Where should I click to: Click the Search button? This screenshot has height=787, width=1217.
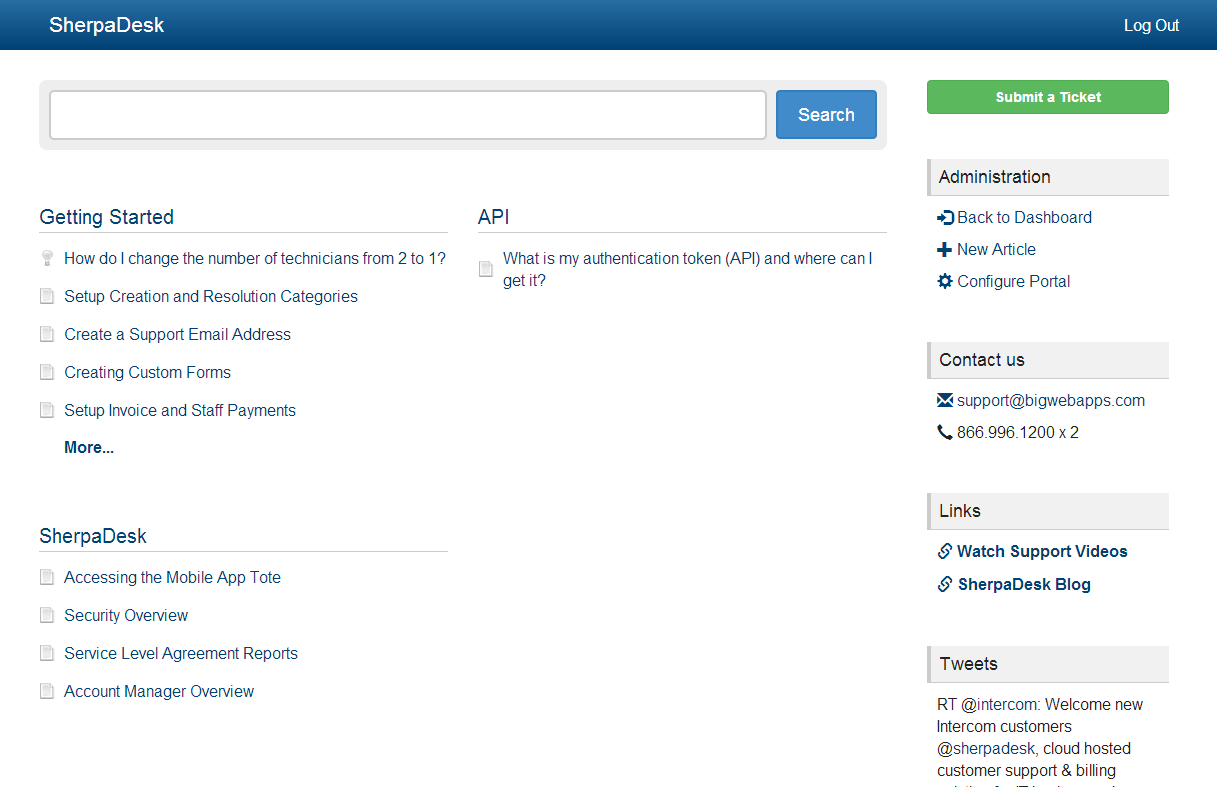click(826, 115)
